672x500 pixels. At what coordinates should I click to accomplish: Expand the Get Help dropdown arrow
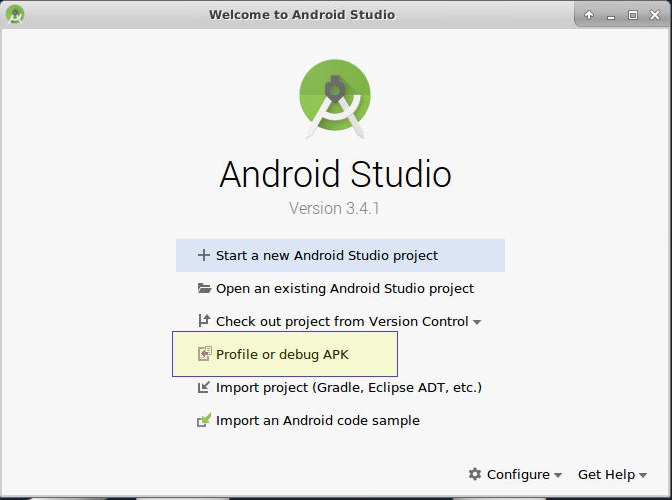[x=643, y=475]
